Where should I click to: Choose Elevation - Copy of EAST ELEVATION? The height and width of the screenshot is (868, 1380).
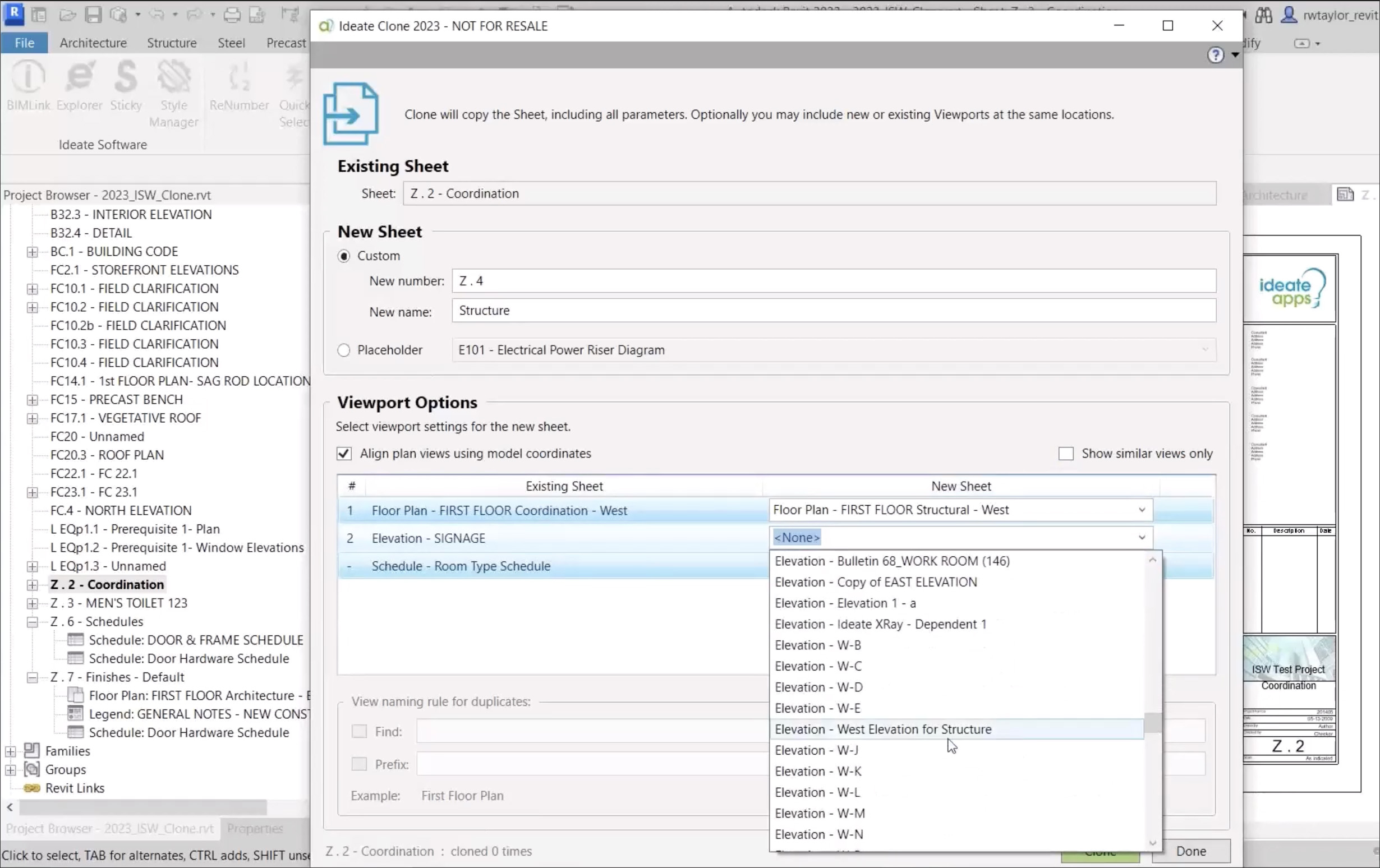point(956,582)
